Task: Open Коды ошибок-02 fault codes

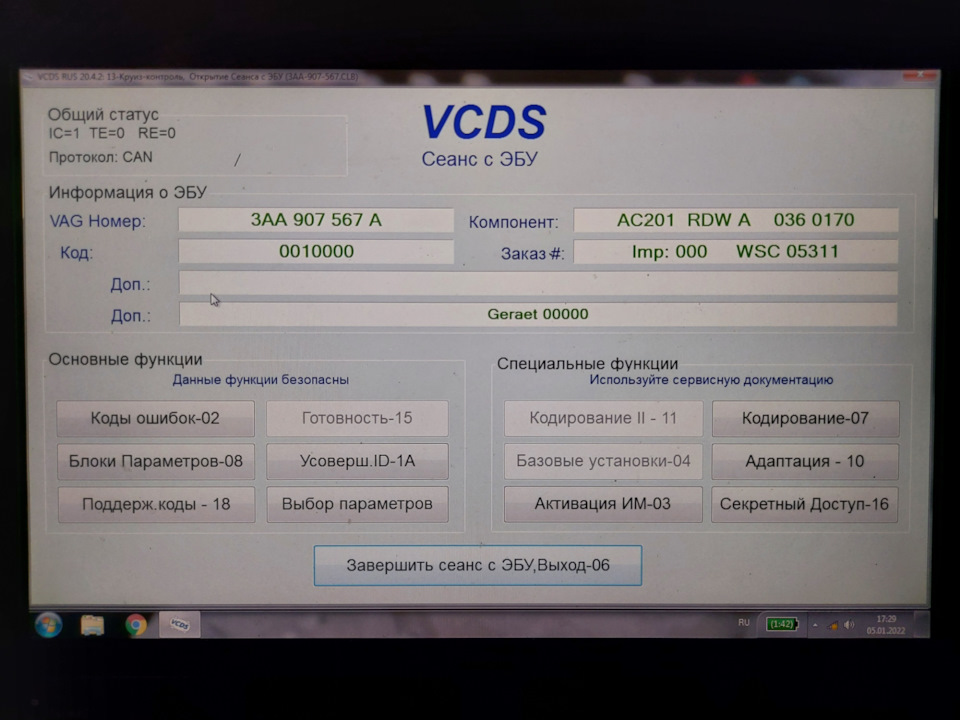Action: [156, 419]
